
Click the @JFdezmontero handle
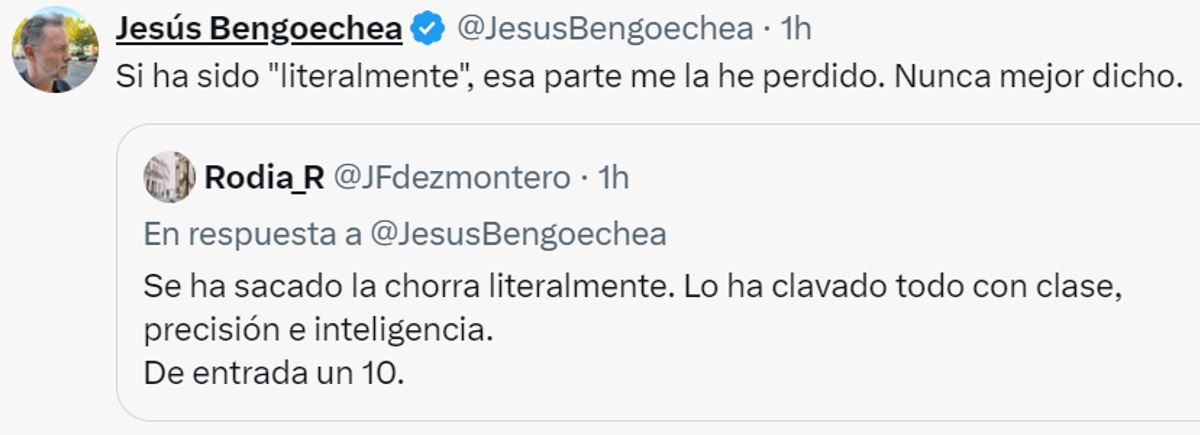point(450,179)
